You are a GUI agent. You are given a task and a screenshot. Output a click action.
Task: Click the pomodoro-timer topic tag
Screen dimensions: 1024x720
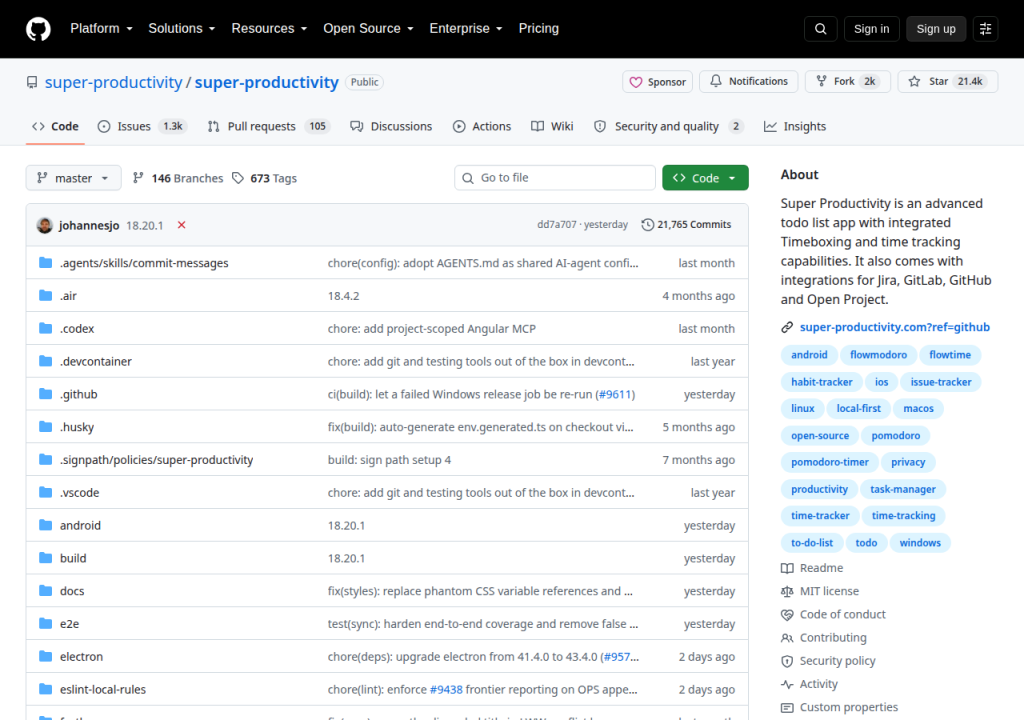click(829, 462)
